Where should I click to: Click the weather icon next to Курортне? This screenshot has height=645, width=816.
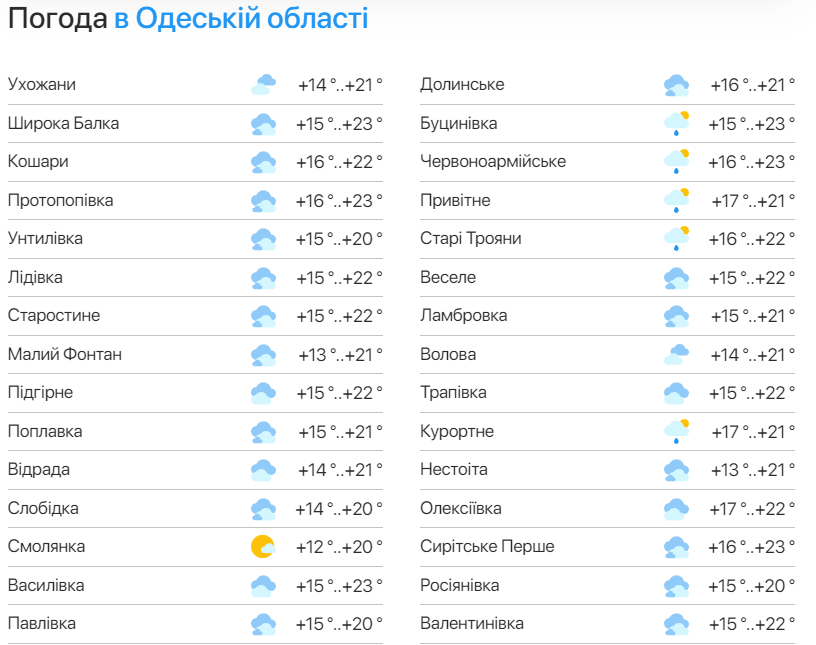676,432
